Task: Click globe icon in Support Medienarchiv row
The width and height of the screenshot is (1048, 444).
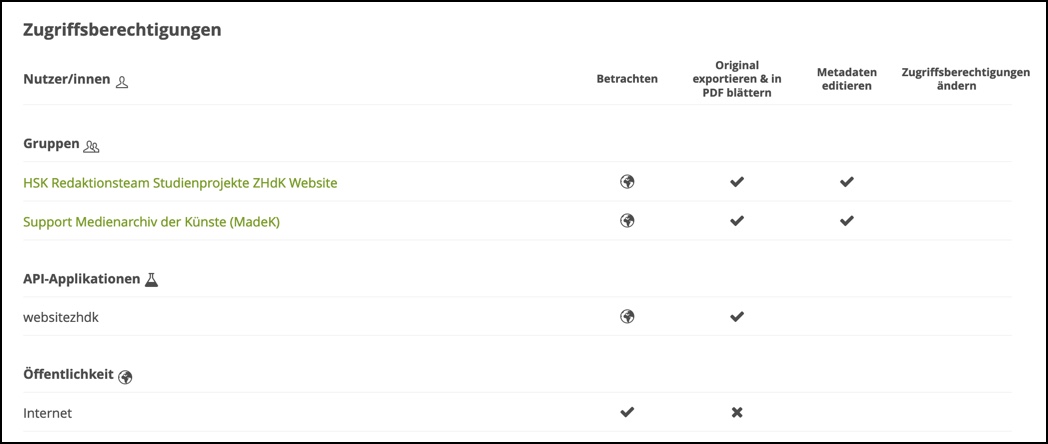Action: [627, 221]
